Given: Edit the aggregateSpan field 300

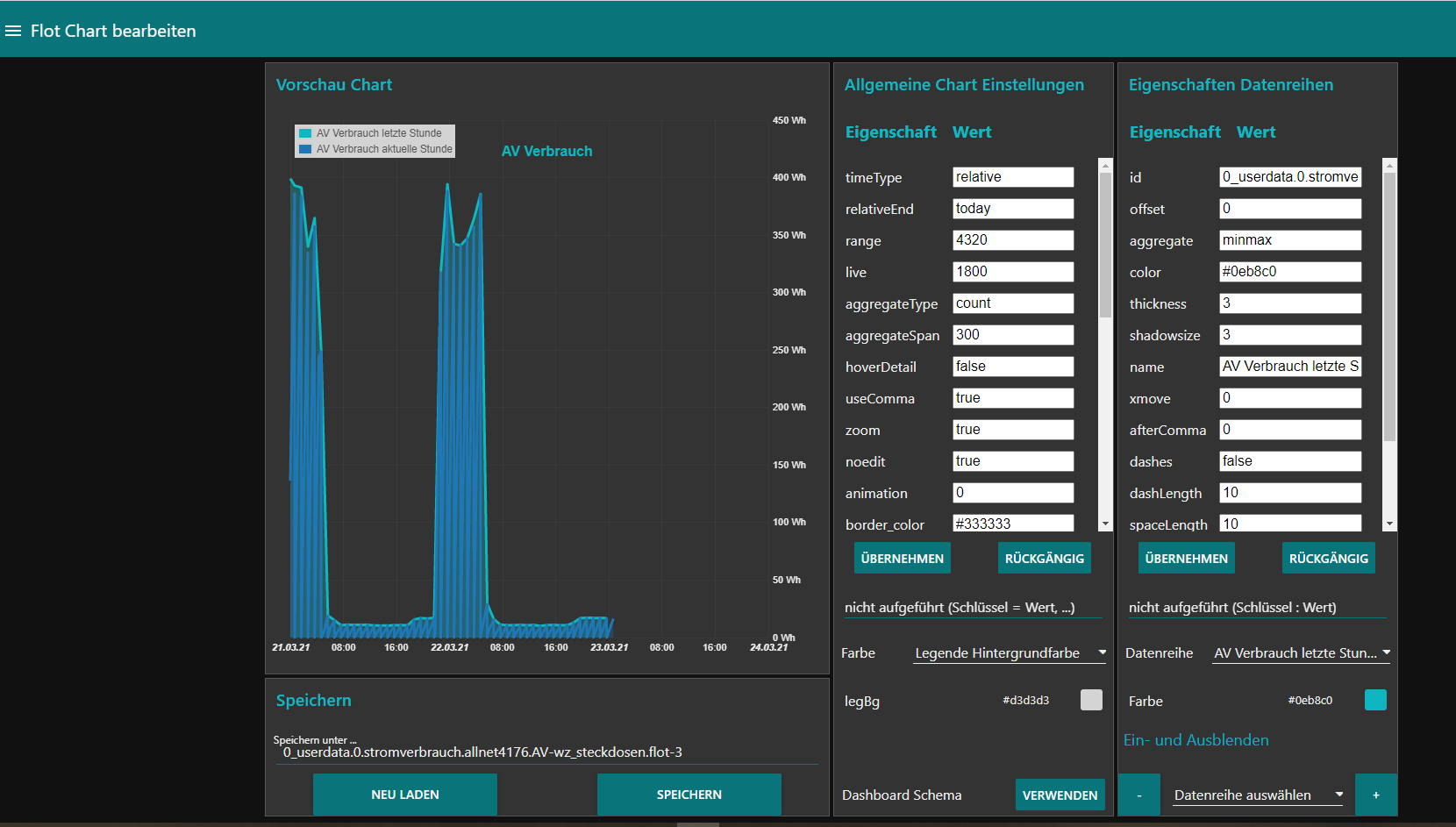Looking at the screenshot, I should click(x=1013, y=335).
